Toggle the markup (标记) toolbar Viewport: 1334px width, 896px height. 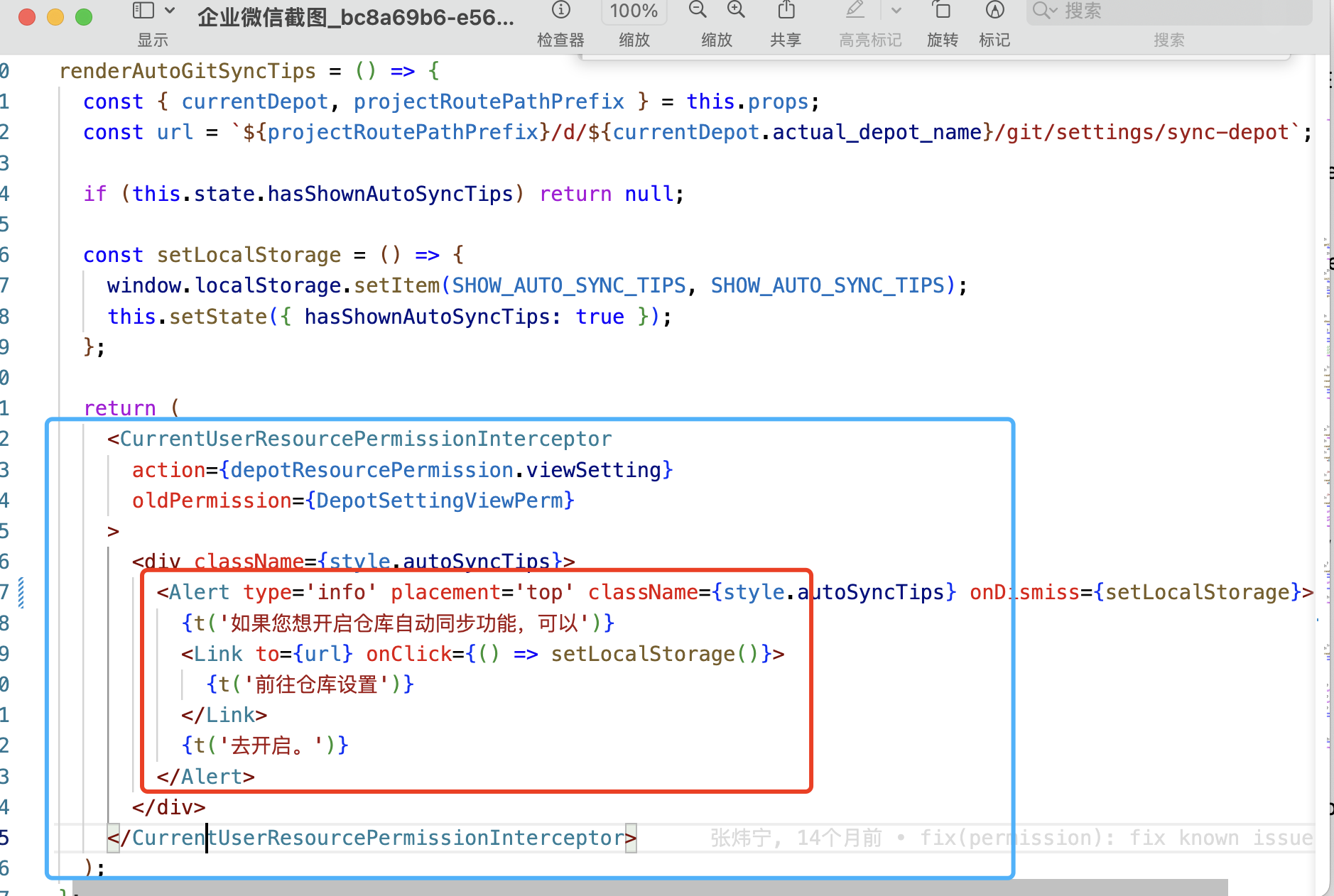coord(994,11)
